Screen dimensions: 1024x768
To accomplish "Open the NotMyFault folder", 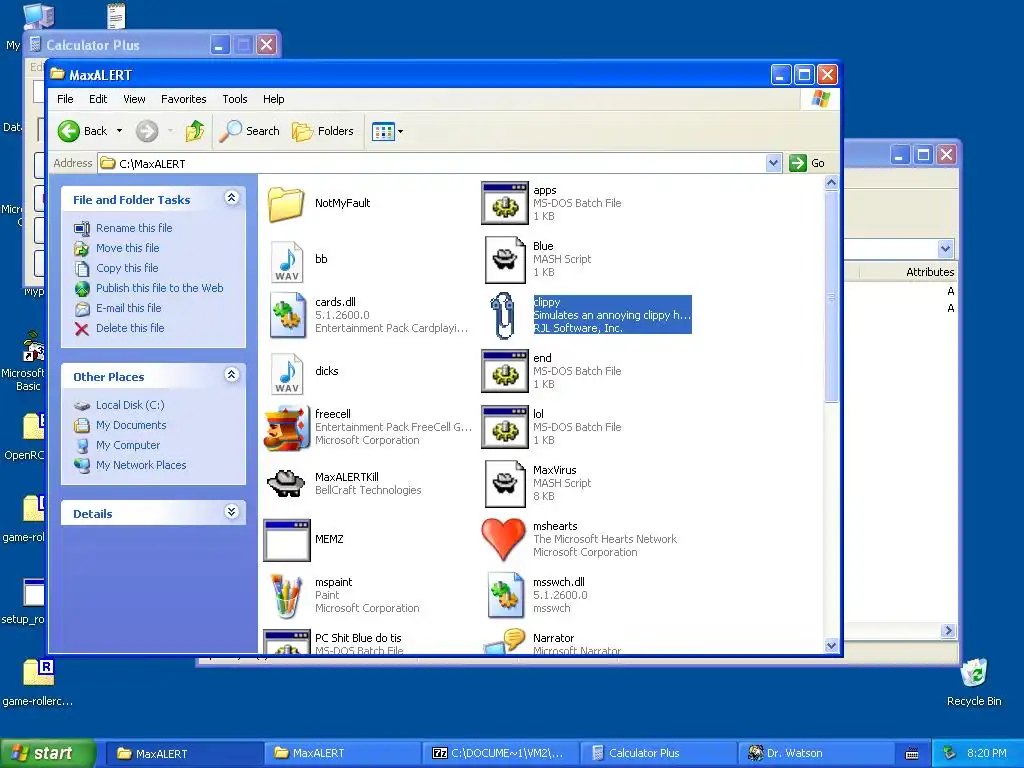I will click(x=286, y=204).
